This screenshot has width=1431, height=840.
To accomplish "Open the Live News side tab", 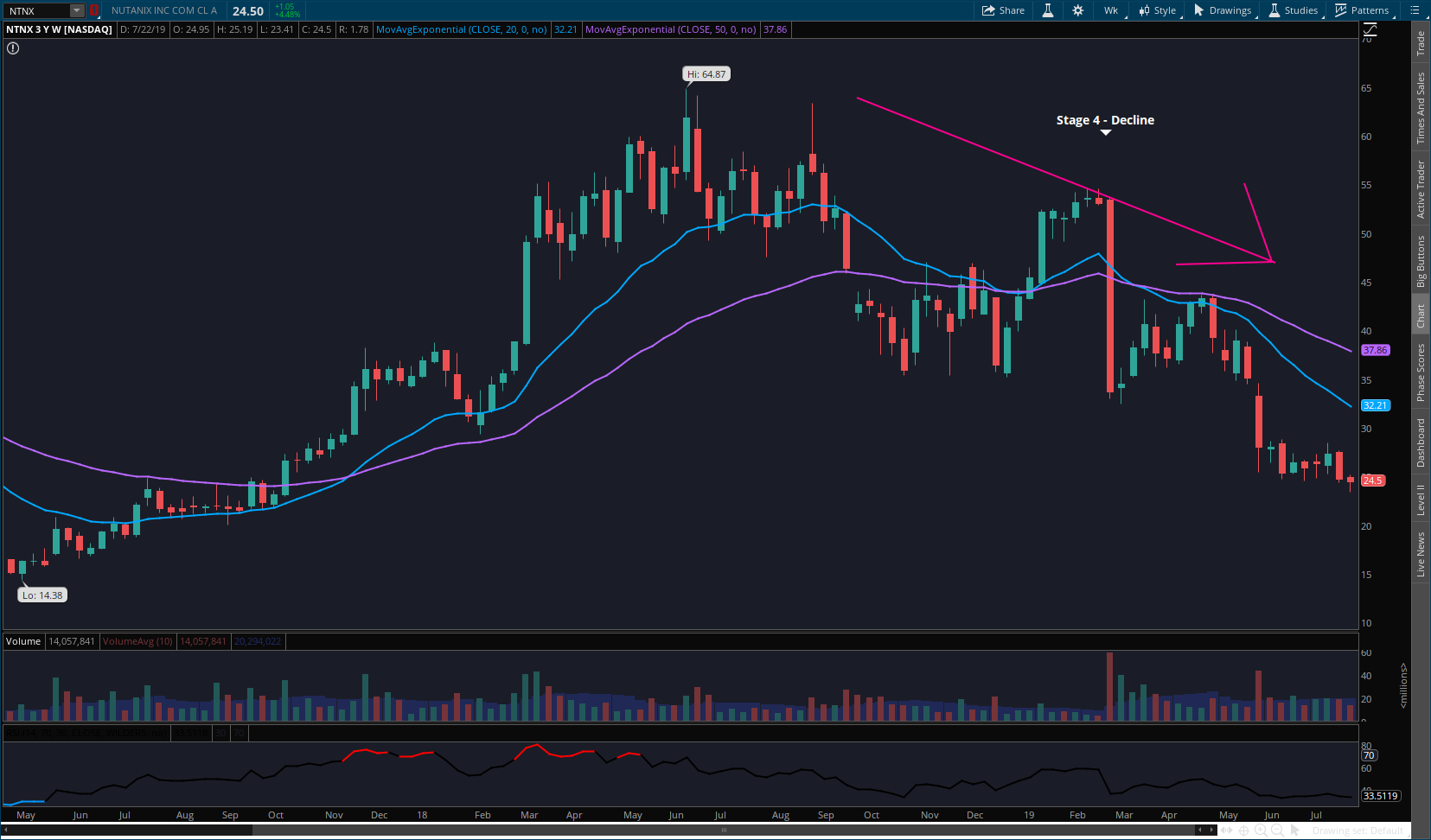I will 1421,554.
